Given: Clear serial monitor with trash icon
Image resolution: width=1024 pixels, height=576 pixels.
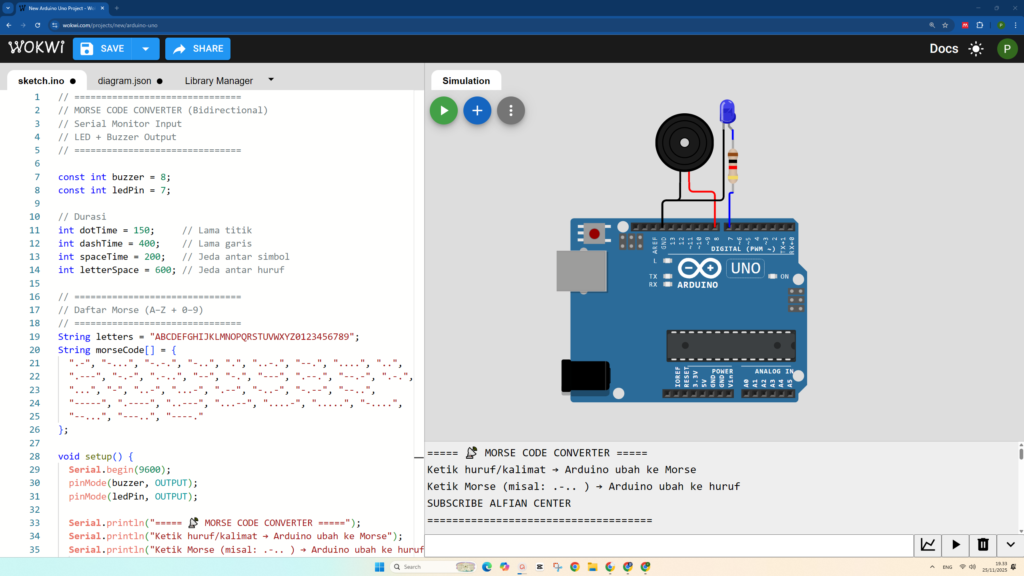Looking at the screenshot, I should (983, 545).
